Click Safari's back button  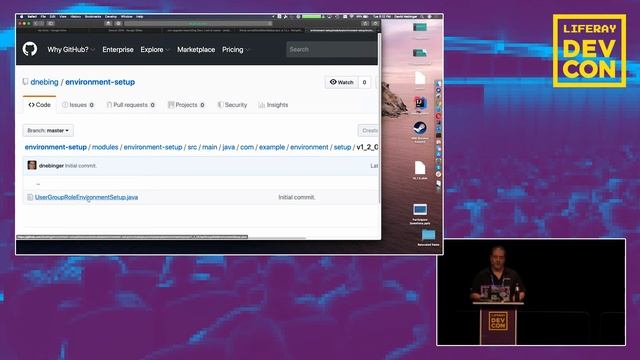(36, 24)
